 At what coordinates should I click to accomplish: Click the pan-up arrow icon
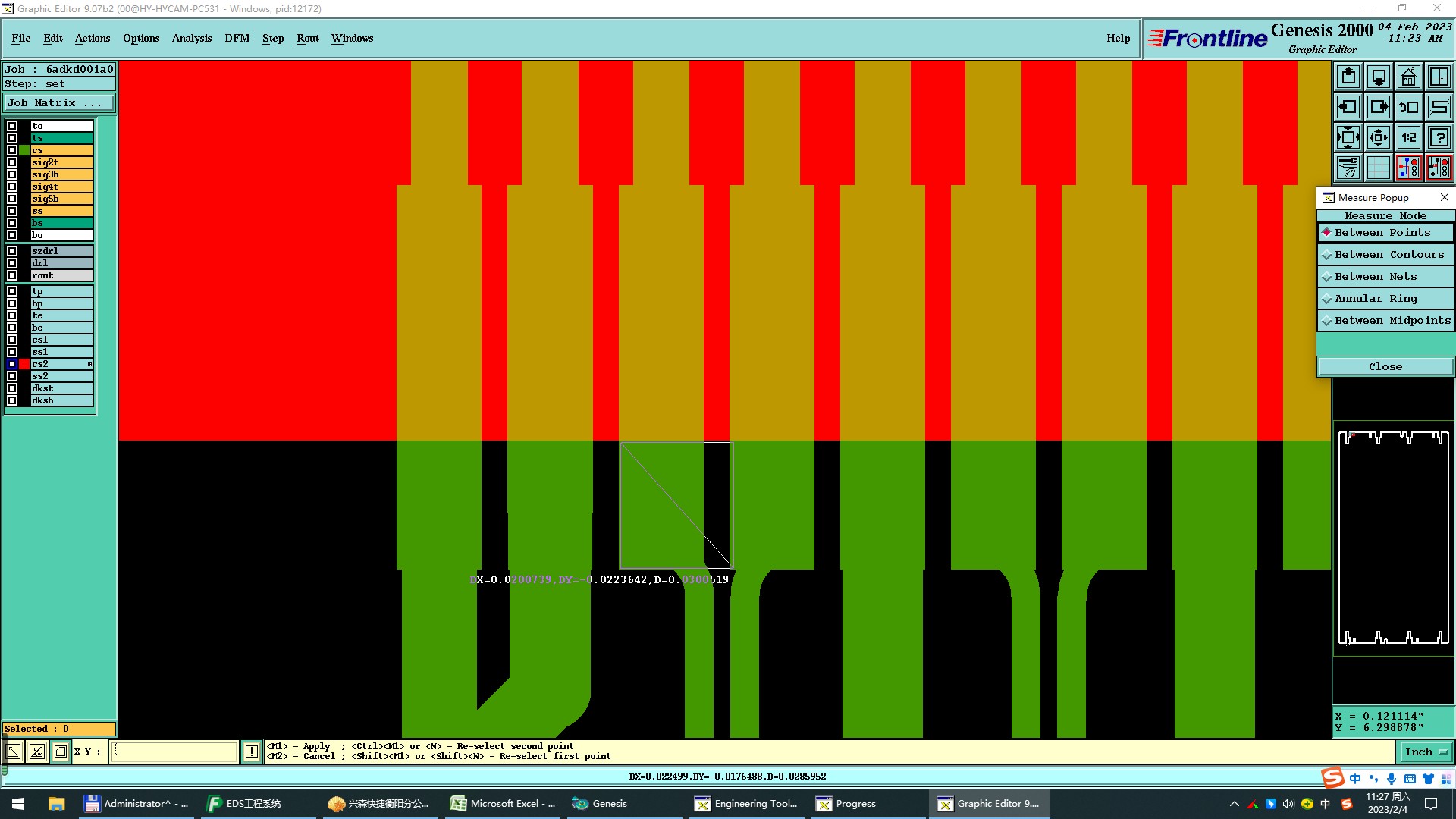(x=1348, y=77)
